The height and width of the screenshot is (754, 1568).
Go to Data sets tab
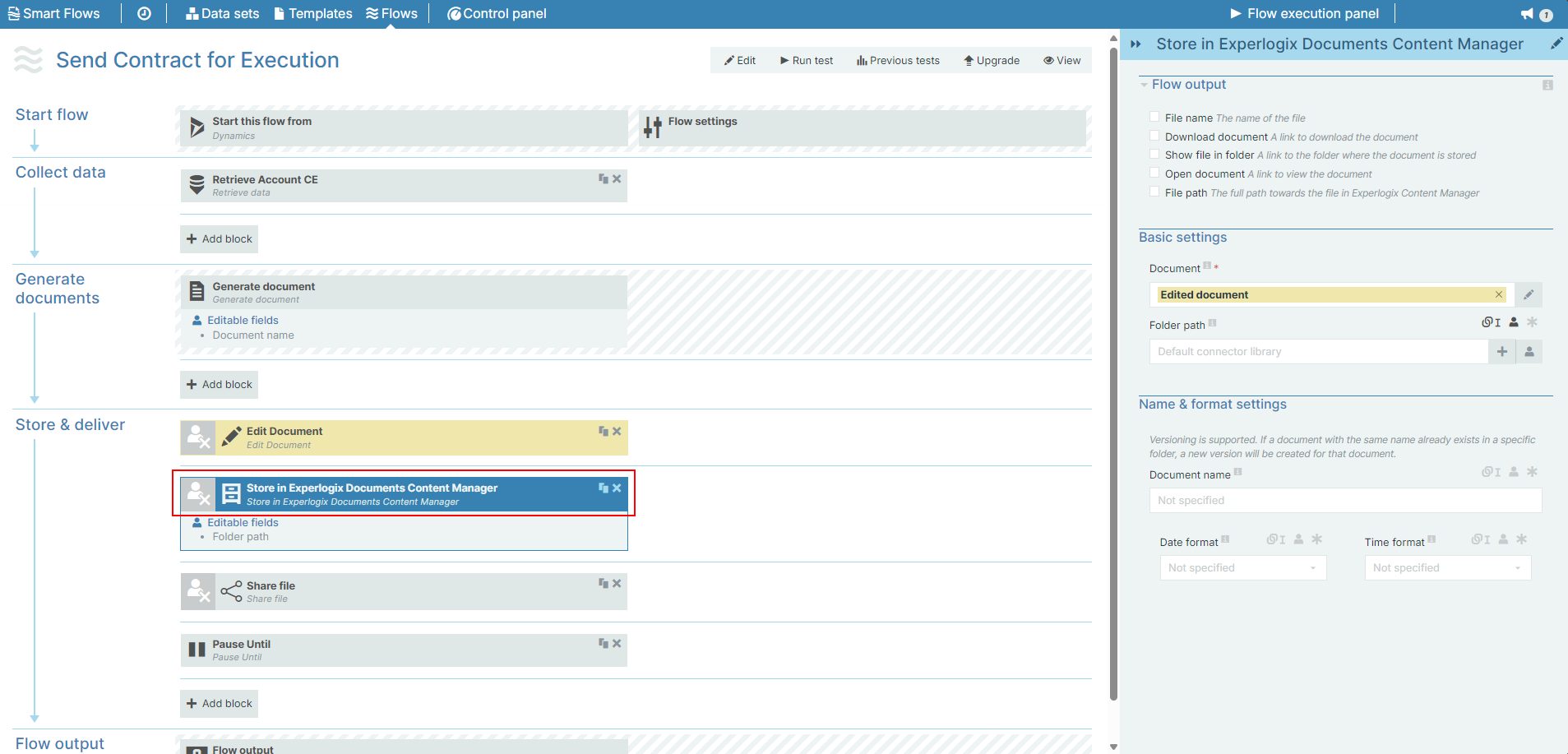pyautogui.click(x=222, y=13)
